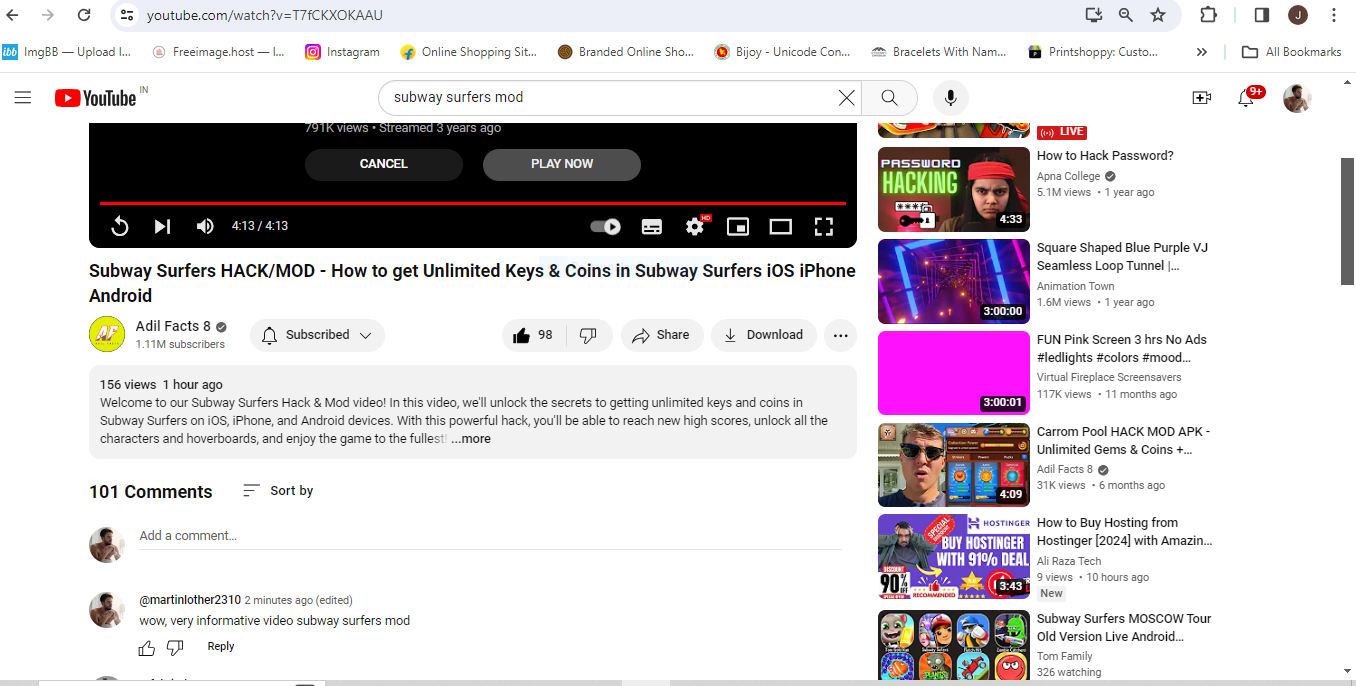Screen dimensions: 1356x686
Task: Open All Bookmarks folder
Action: 1292,52
